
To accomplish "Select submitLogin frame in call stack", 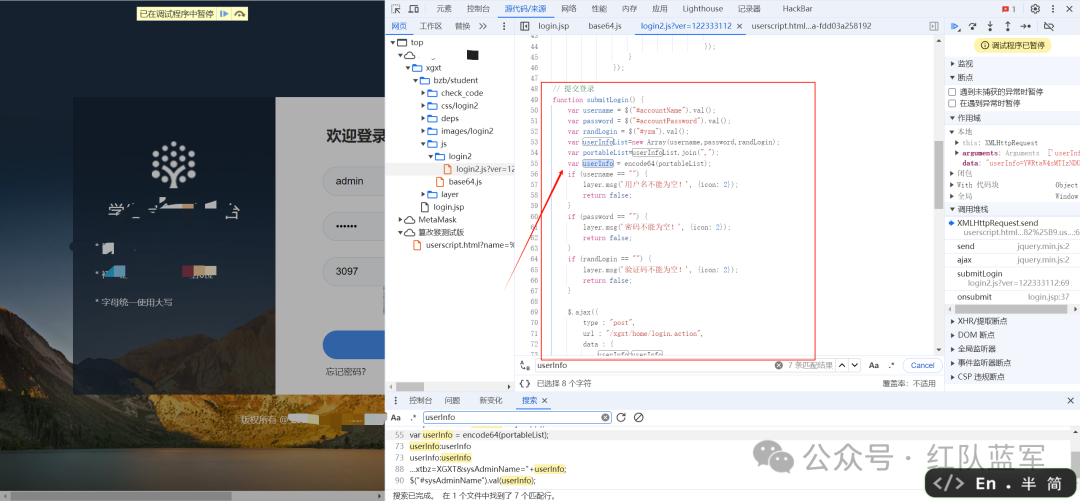I will click(x=979, y=273).
